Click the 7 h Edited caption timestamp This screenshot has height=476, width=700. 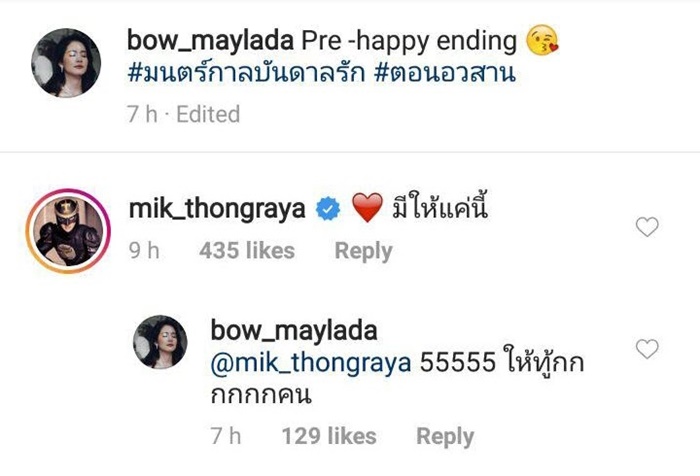(x=183, y=114)
